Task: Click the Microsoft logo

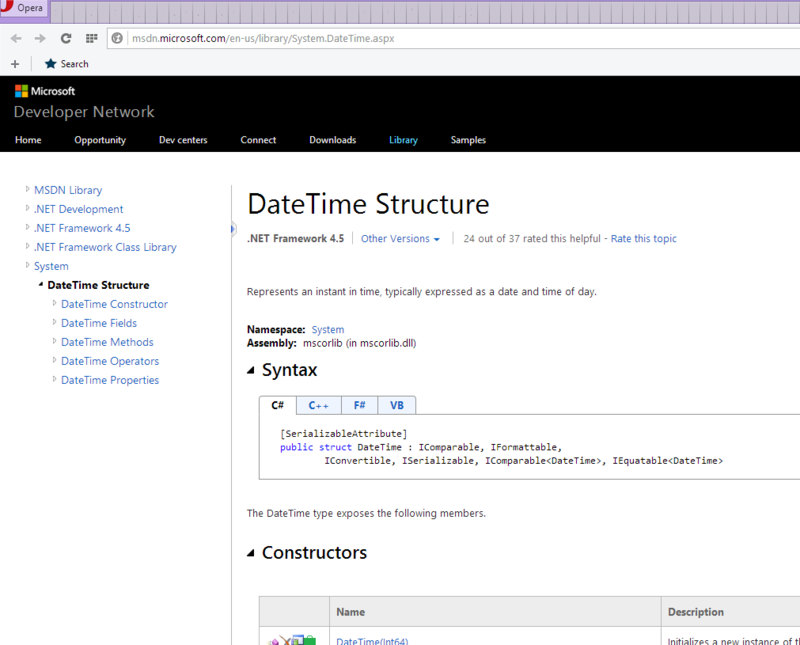Action: click(x=45, y=91)
